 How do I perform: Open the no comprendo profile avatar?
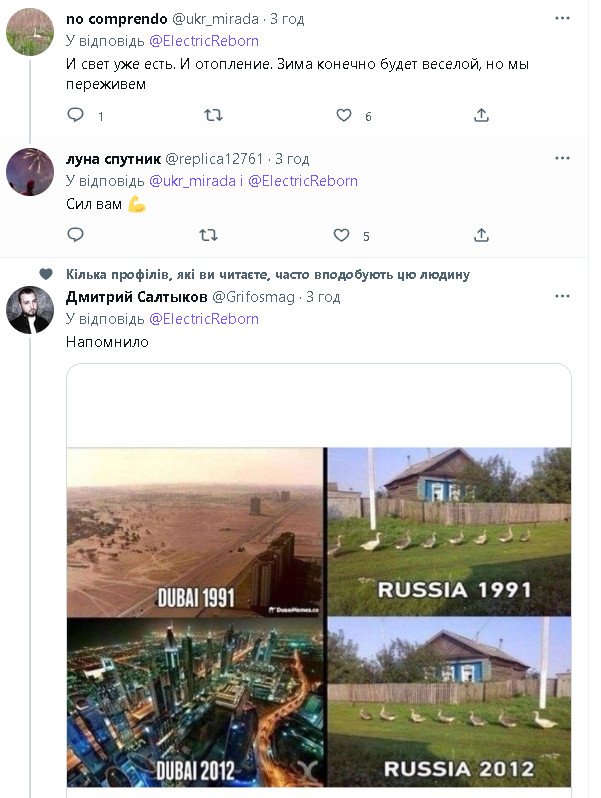(x=30, y=31)
